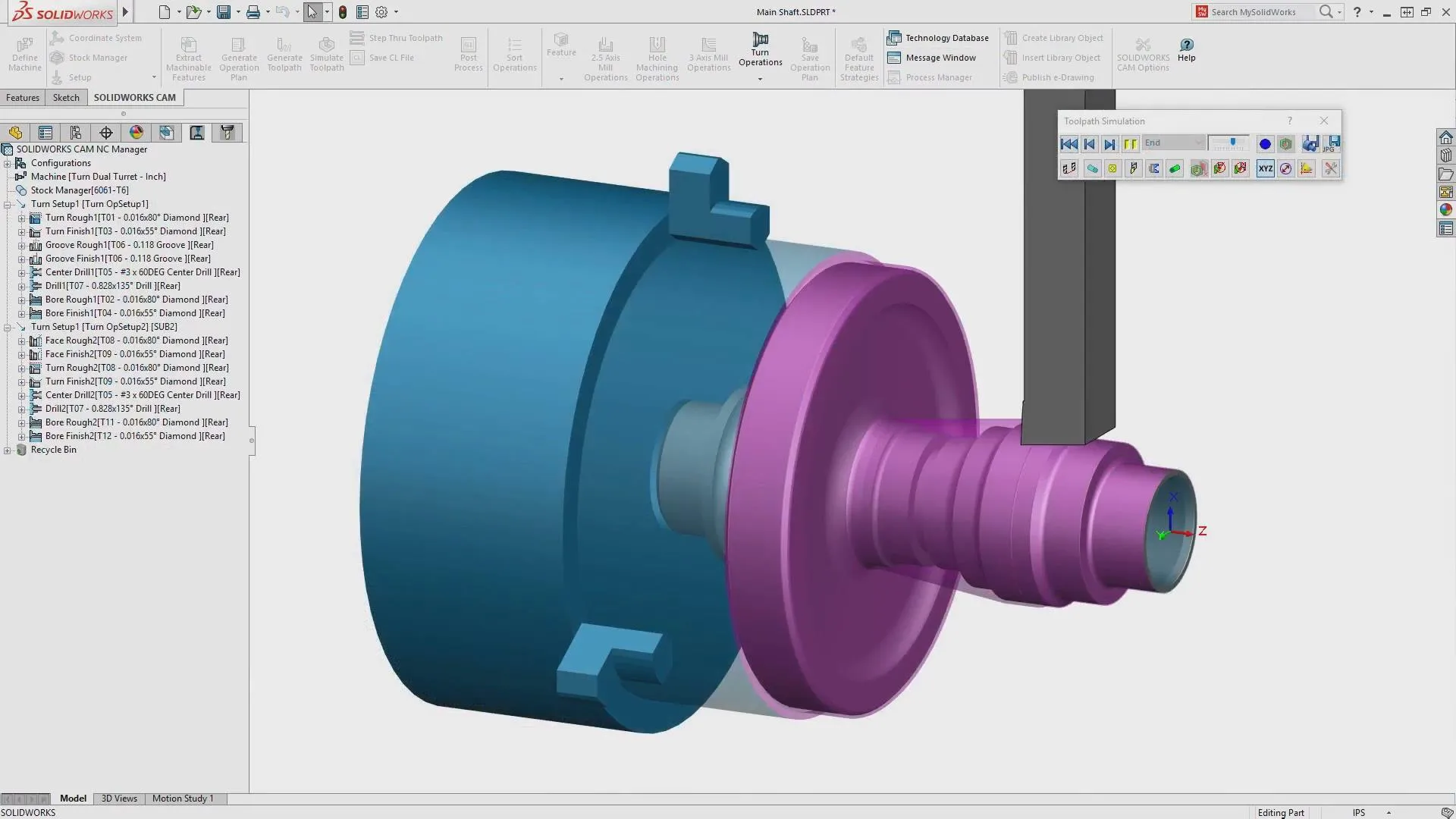Select the Define Machine tool

tap(24, 53)
